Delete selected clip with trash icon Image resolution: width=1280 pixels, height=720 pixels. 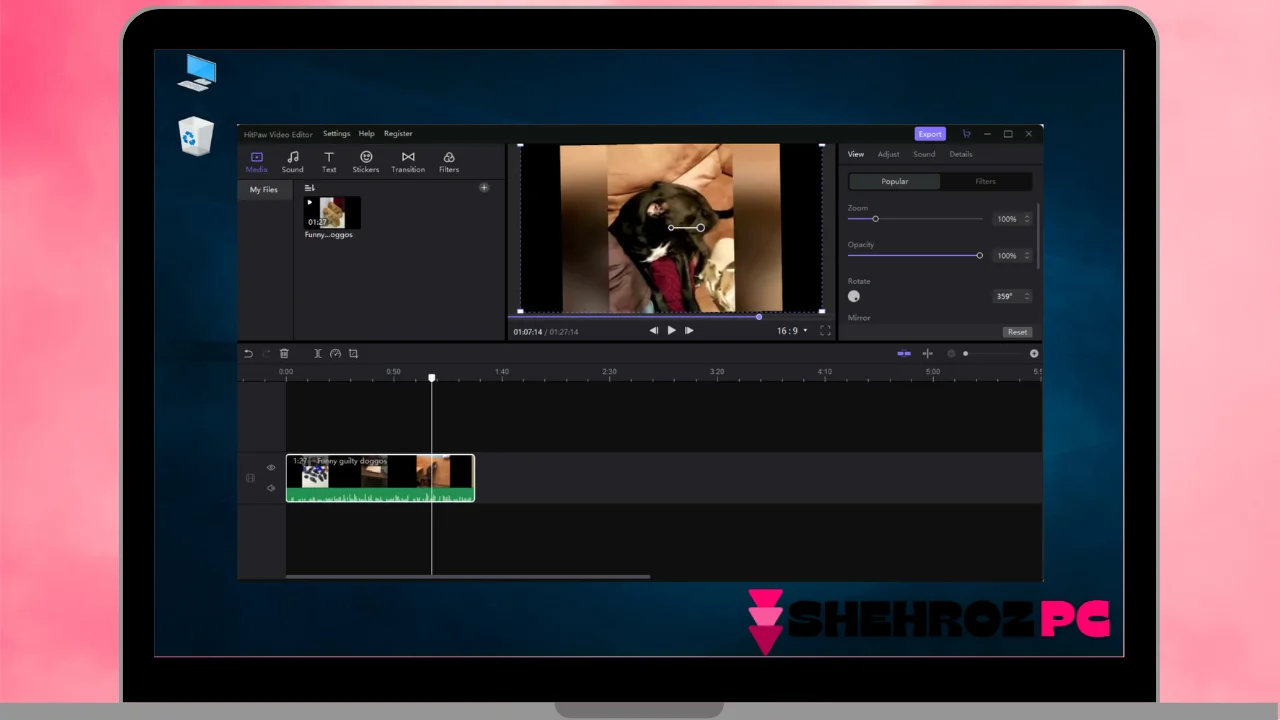284,353
